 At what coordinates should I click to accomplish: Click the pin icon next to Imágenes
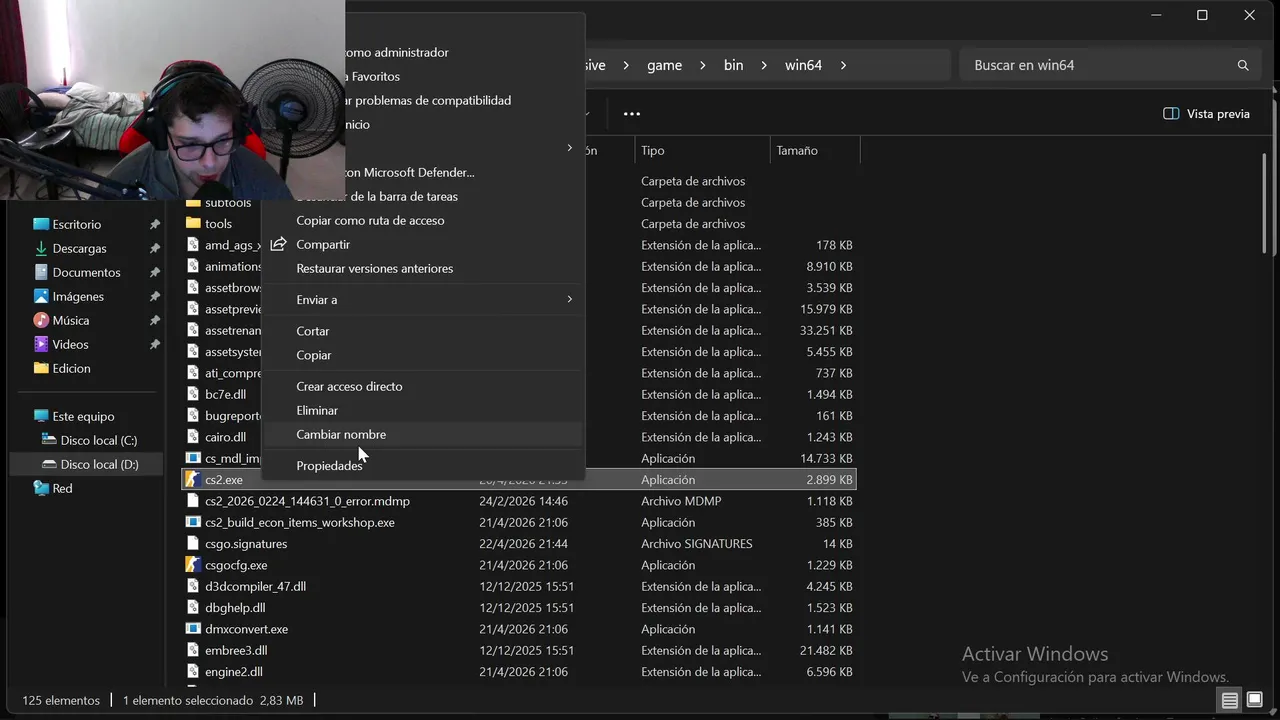[x=154, y=297]
